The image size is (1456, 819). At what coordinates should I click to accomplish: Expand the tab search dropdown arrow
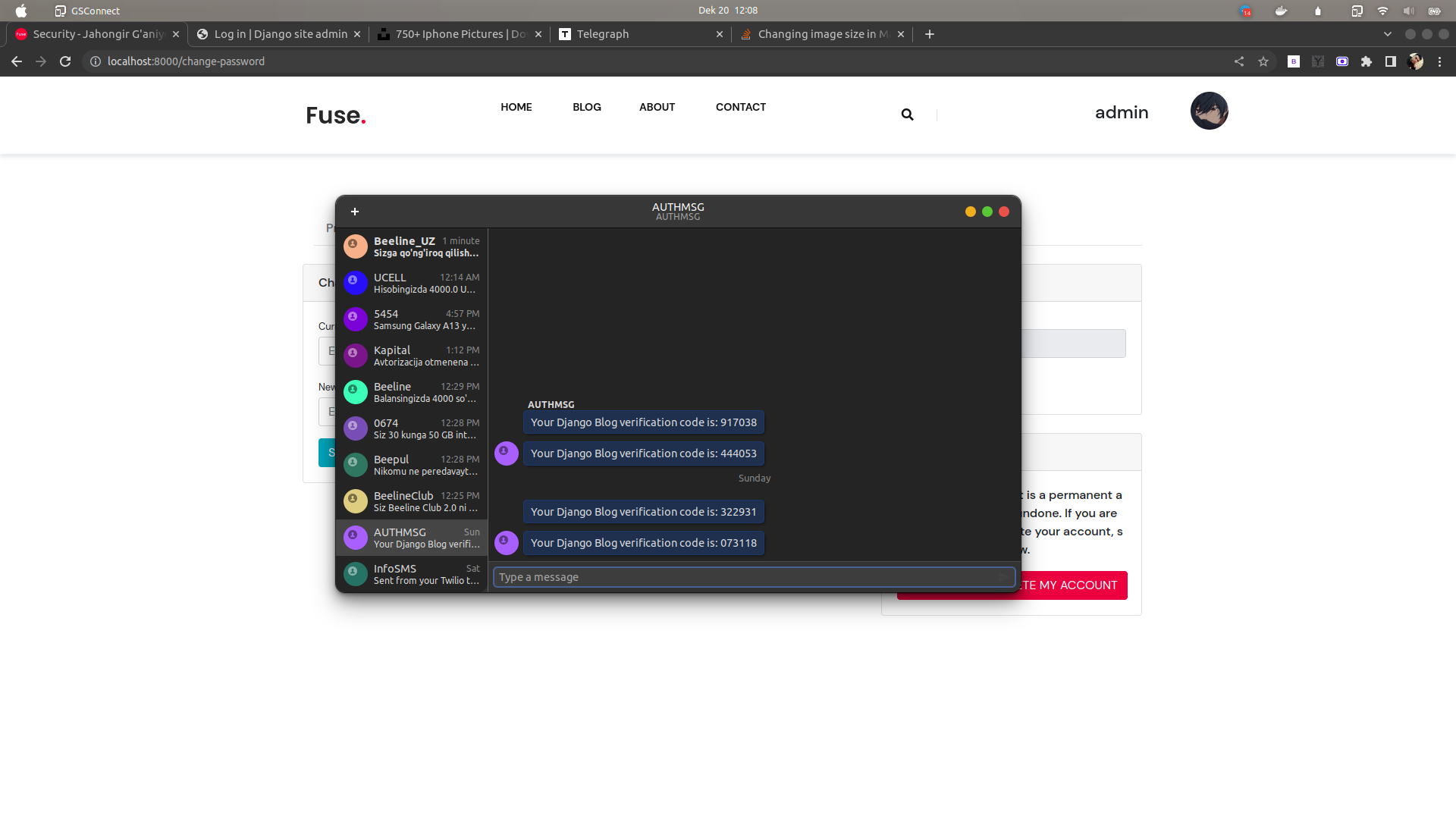1388,34
